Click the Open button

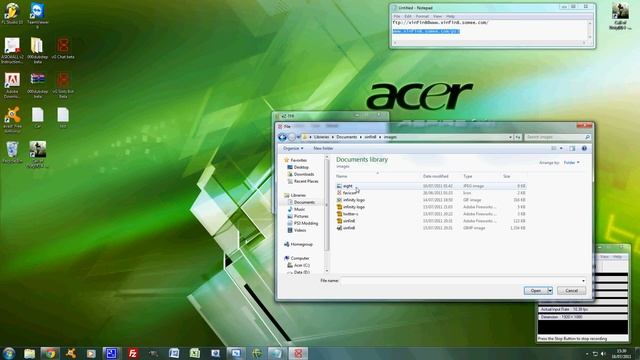coord(536,291)
